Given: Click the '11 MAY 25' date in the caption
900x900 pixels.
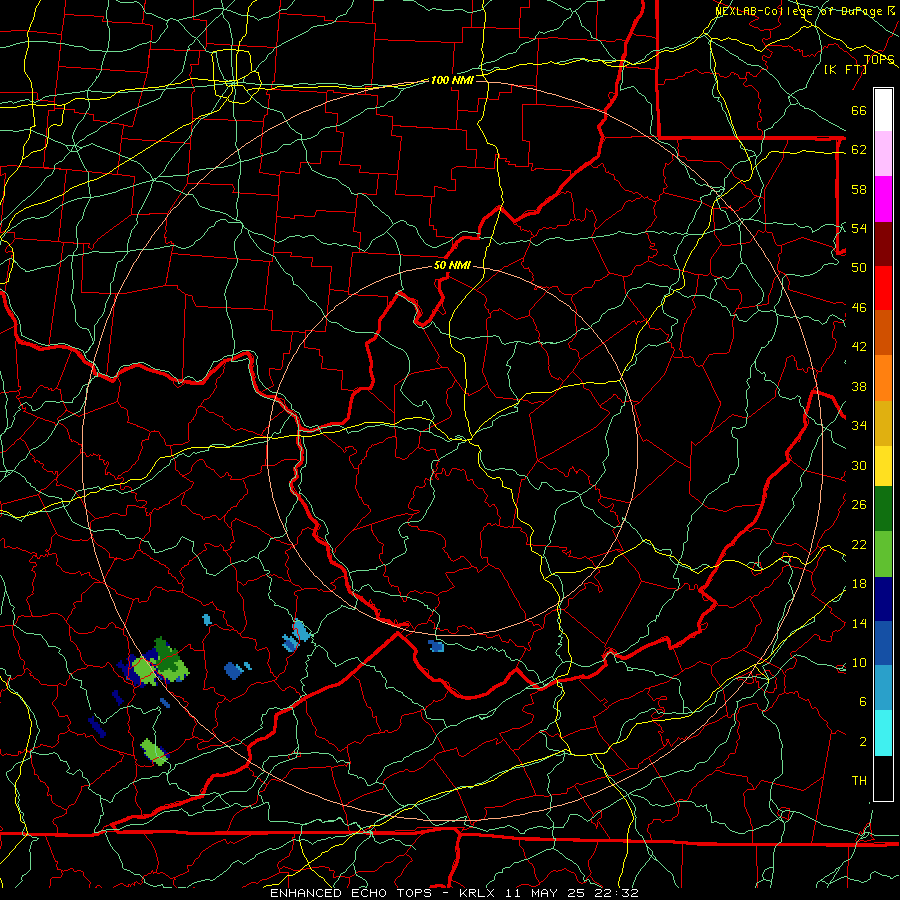Looking at the screenshot, I should [546, 893].
